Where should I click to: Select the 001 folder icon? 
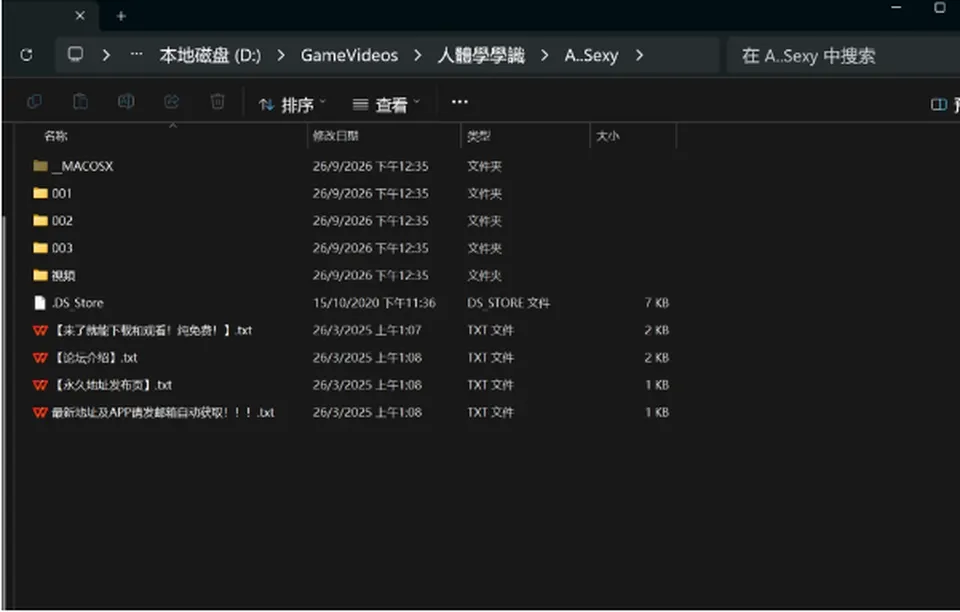click(x=40, y=193)
